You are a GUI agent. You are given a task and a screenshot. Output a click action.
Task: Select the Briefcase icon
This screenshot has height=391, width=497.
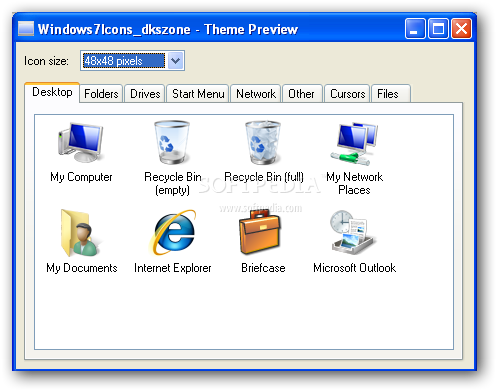(261, 232)
